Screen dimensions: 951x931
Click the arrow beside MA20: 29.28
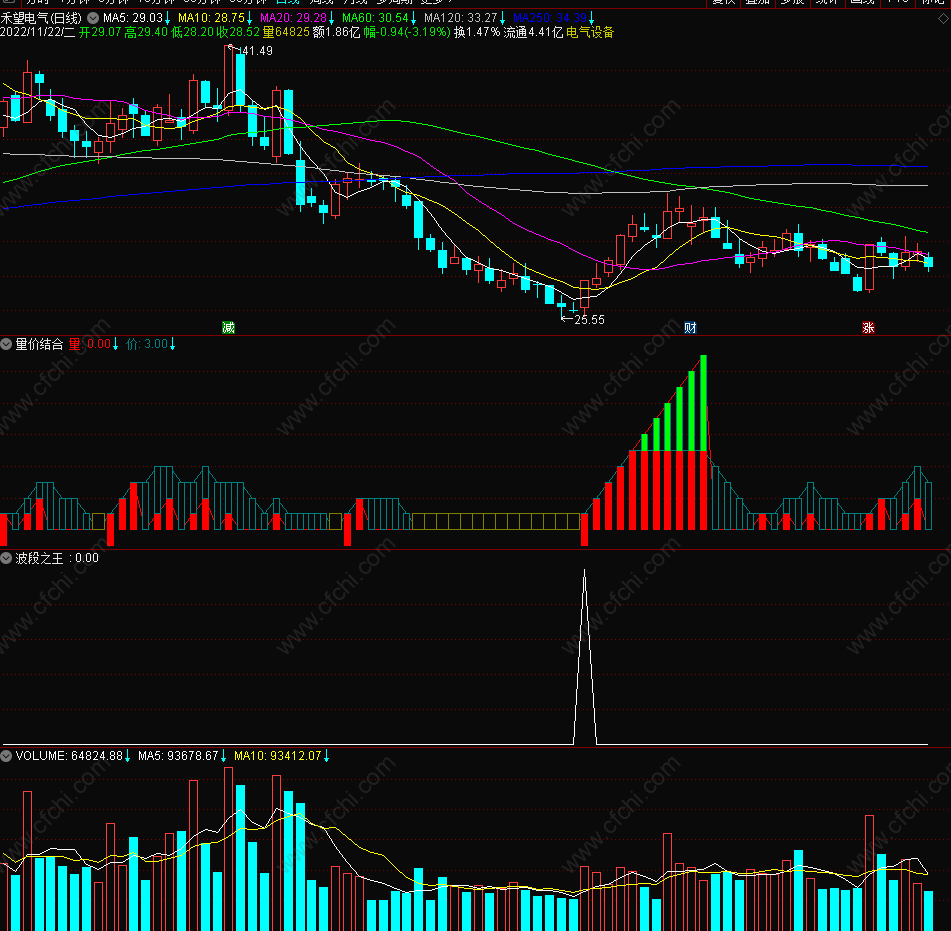[331, 18]
